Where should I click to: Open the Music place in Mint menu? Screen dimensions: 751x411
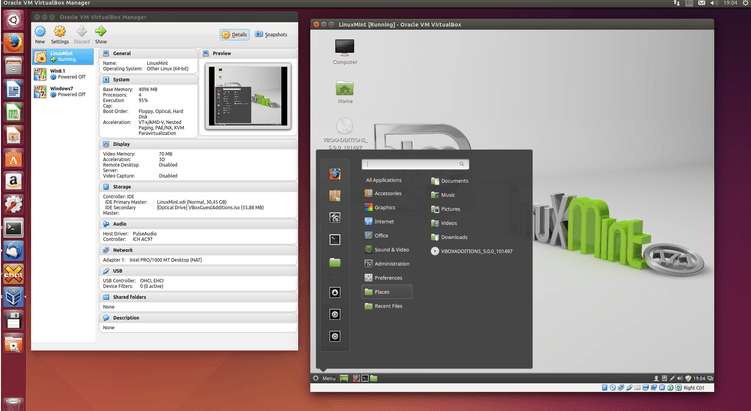[x=443, y=195]
